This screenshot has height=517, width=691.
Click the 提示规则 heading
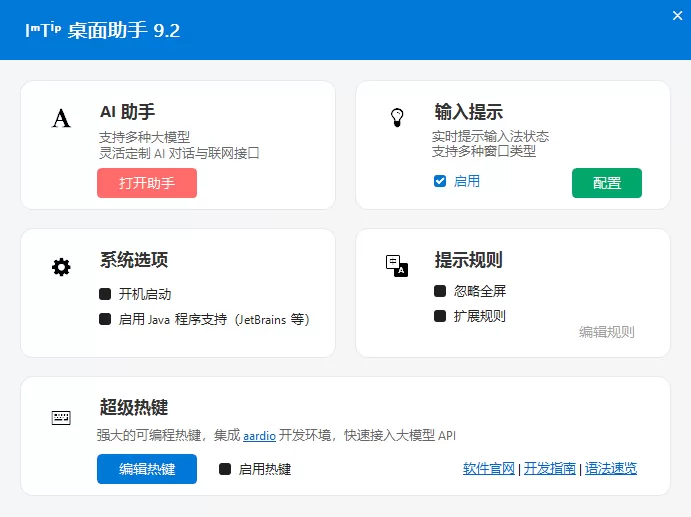point(468,260)
